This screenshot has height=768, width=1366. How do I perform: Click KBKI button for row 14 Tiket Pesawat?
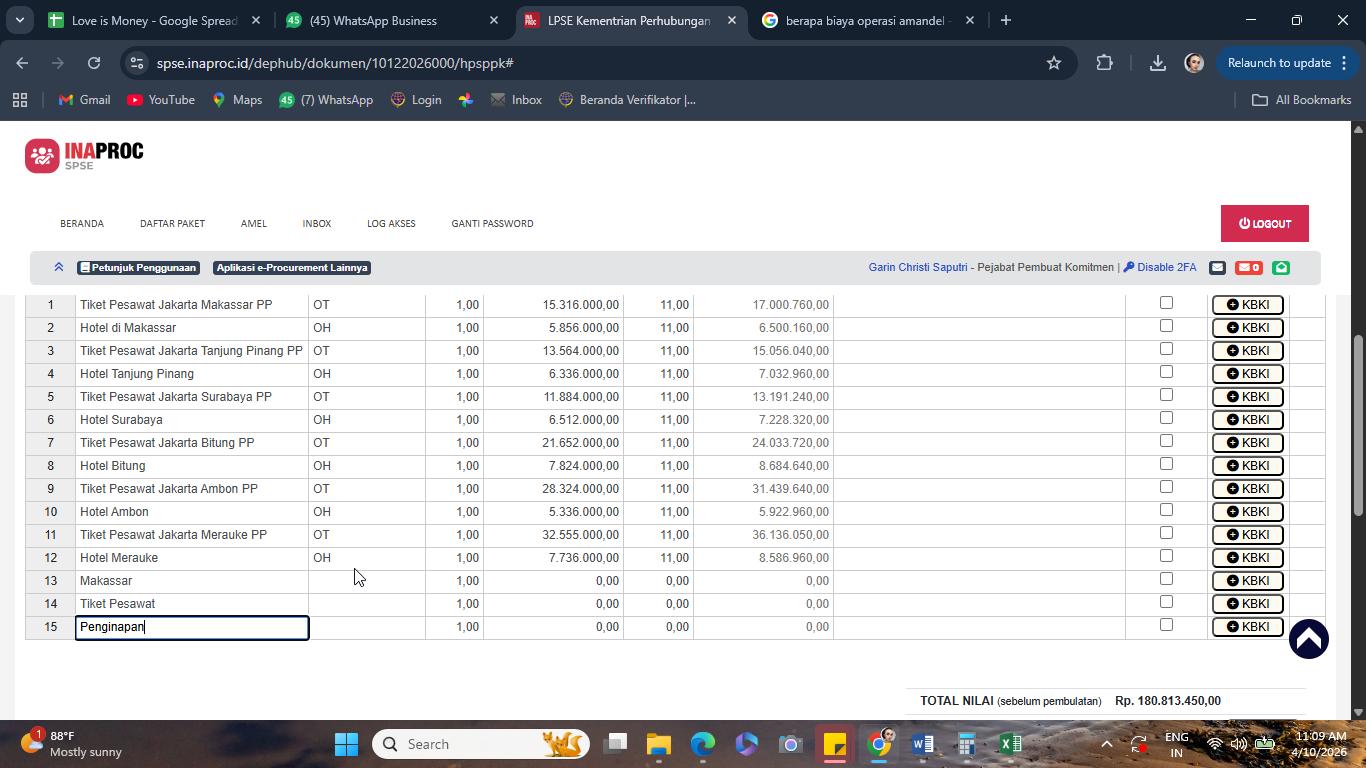(1247, 604)
